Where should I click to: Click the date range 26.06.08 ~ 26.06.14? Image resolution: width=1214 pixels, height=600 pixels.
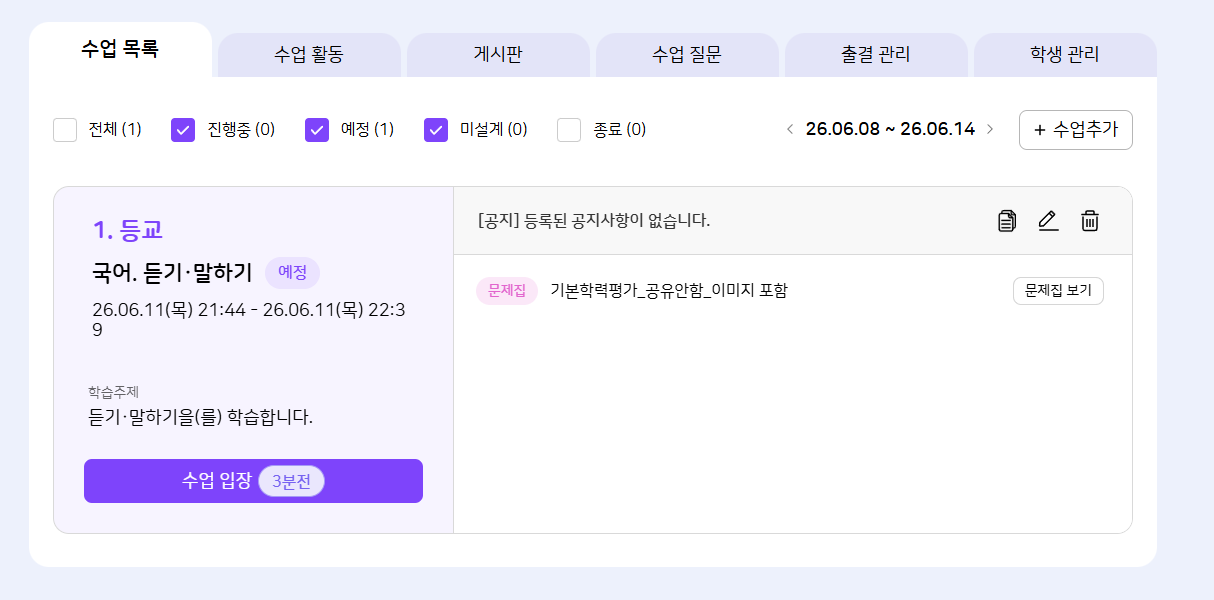[x=890, y=129]
